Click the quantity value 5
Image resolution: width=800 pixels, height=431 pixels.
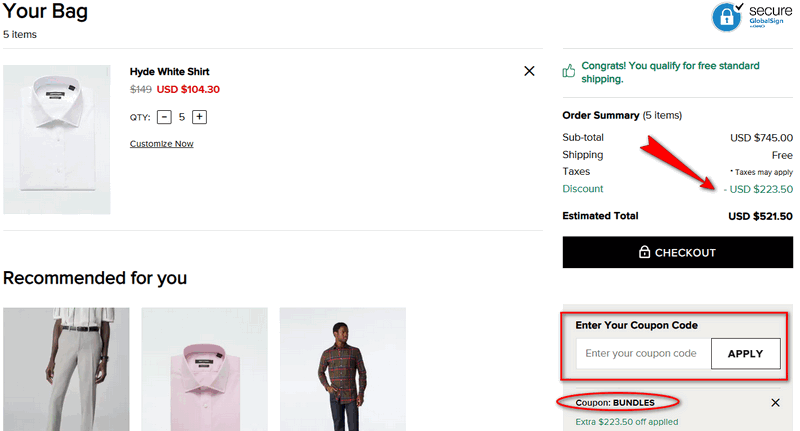182,117
